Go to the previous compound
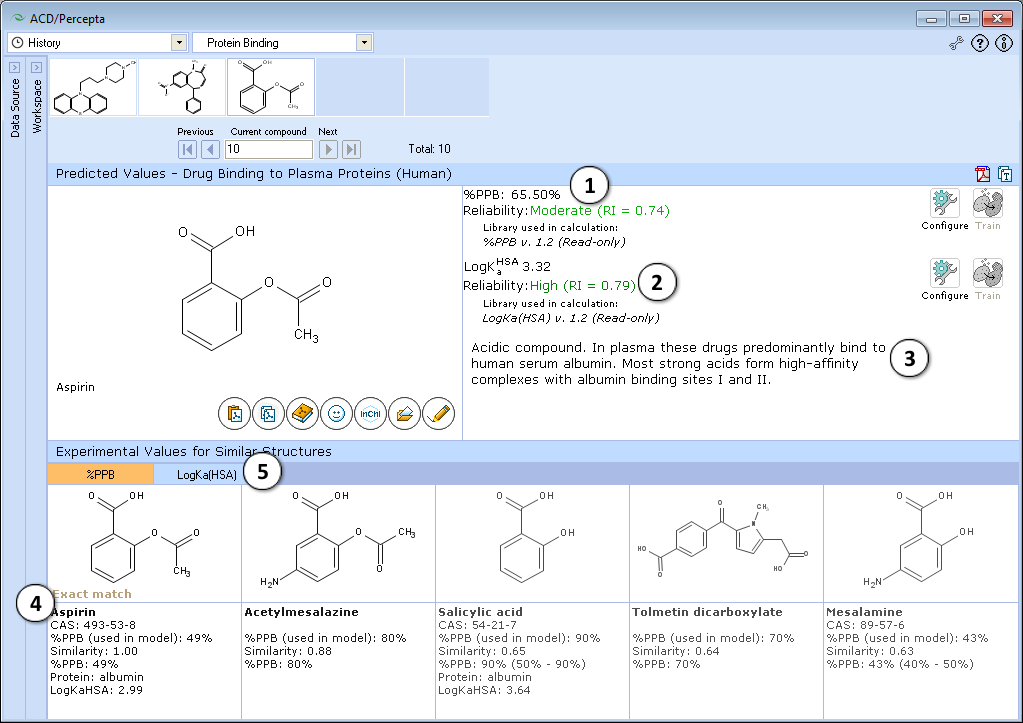The image size is (1023, 723). coord(210,149)
